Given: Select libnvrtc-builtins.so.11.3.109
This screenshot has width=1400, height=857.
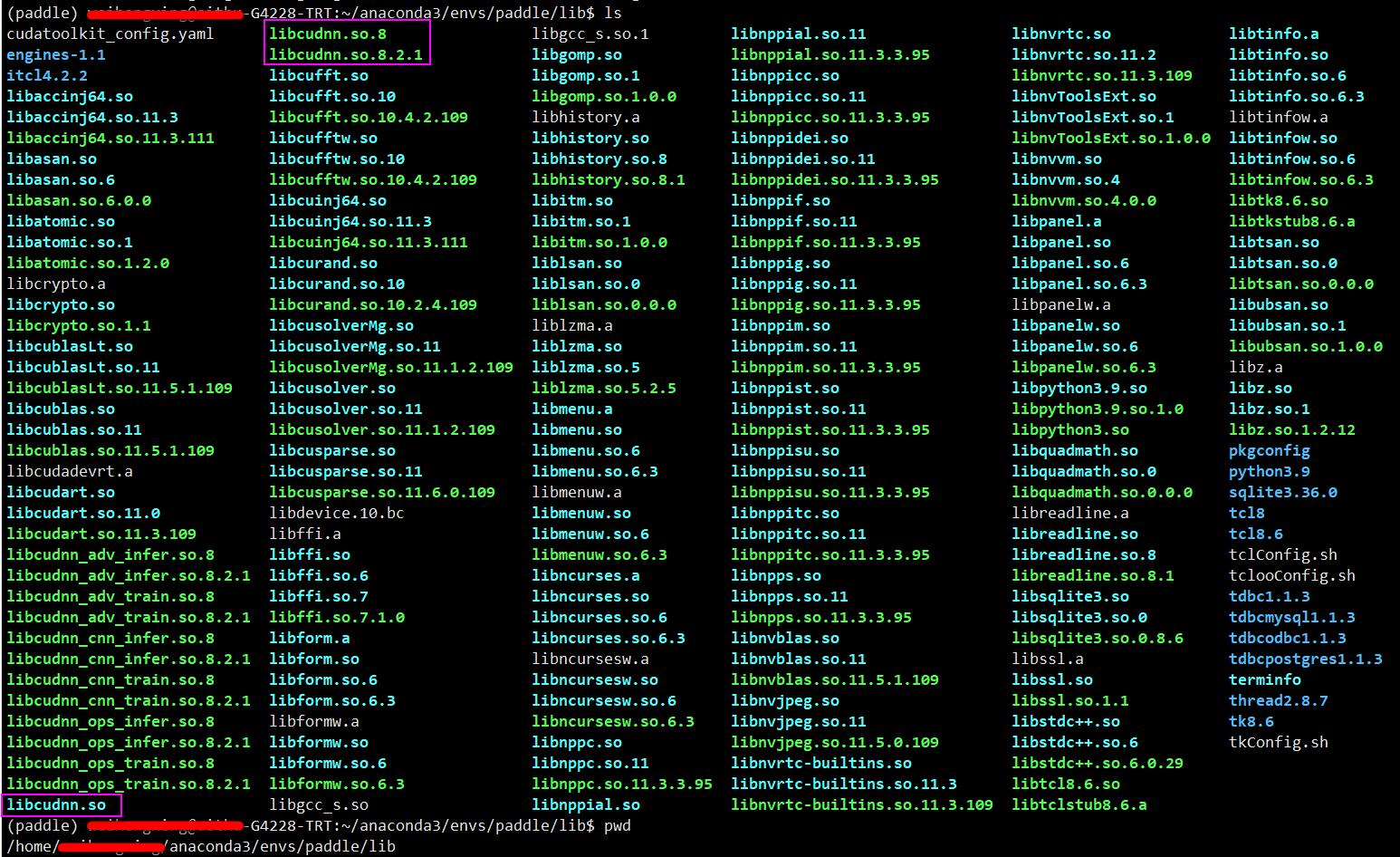Looking at the screenshot, I should tap(862, 804).
